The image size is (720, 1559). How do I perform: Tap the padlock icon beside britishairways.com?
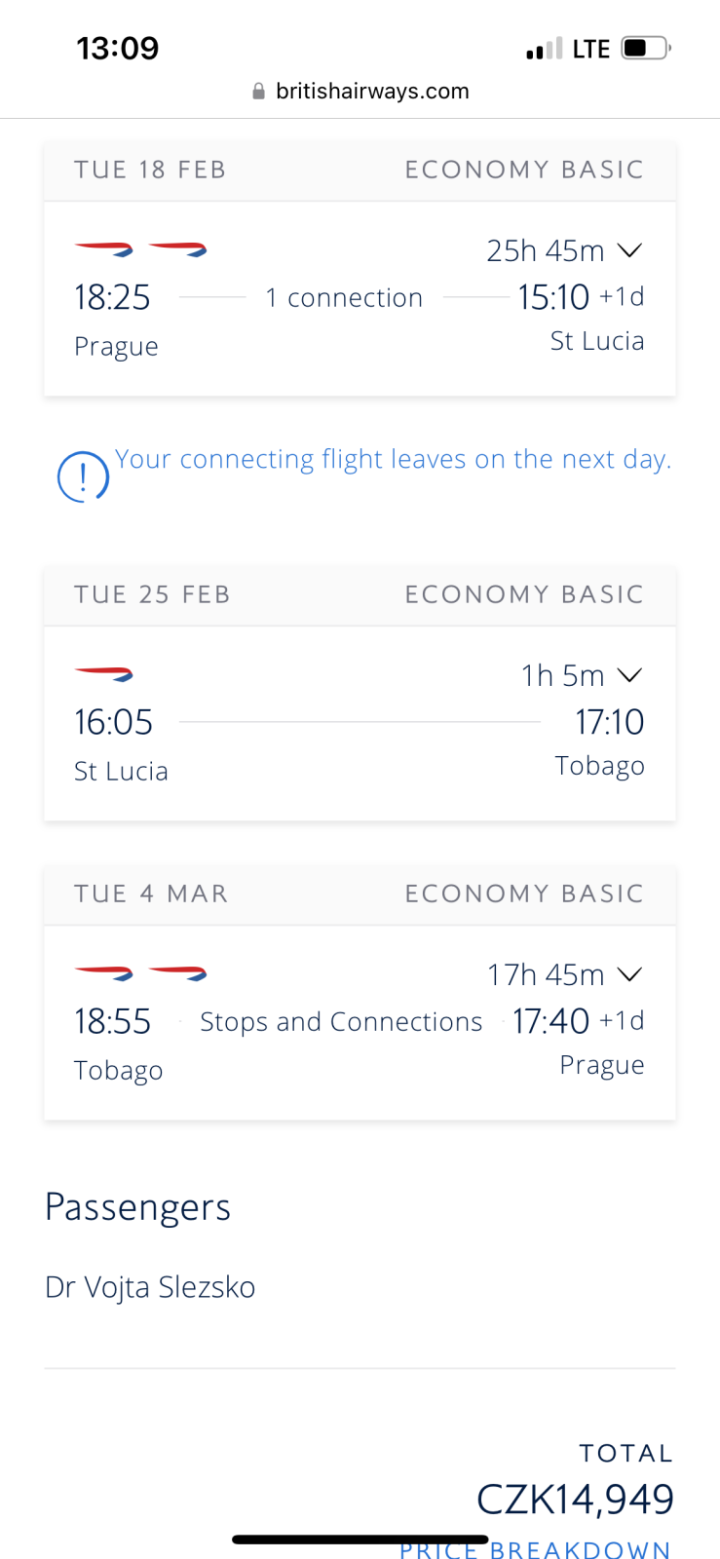click(258, 92)
